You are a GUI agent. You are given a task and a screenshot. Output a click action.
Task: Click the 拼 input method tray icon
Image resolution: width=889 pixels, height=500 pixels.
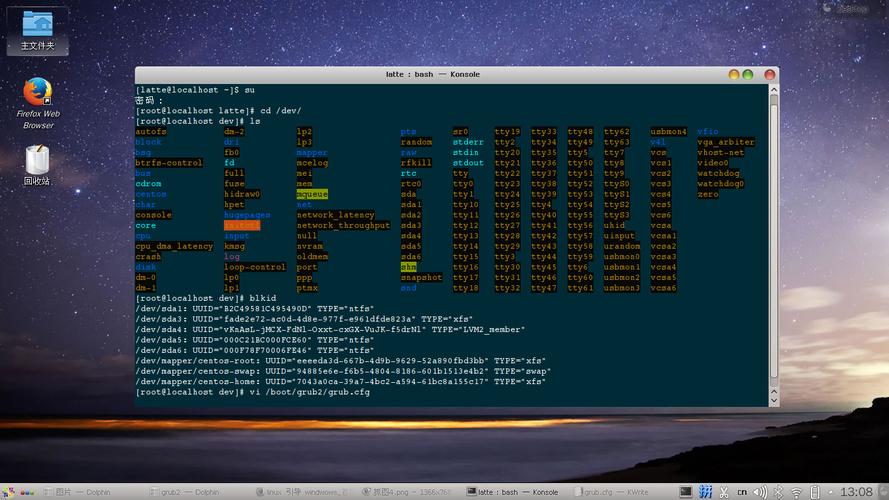coord(705,491)
